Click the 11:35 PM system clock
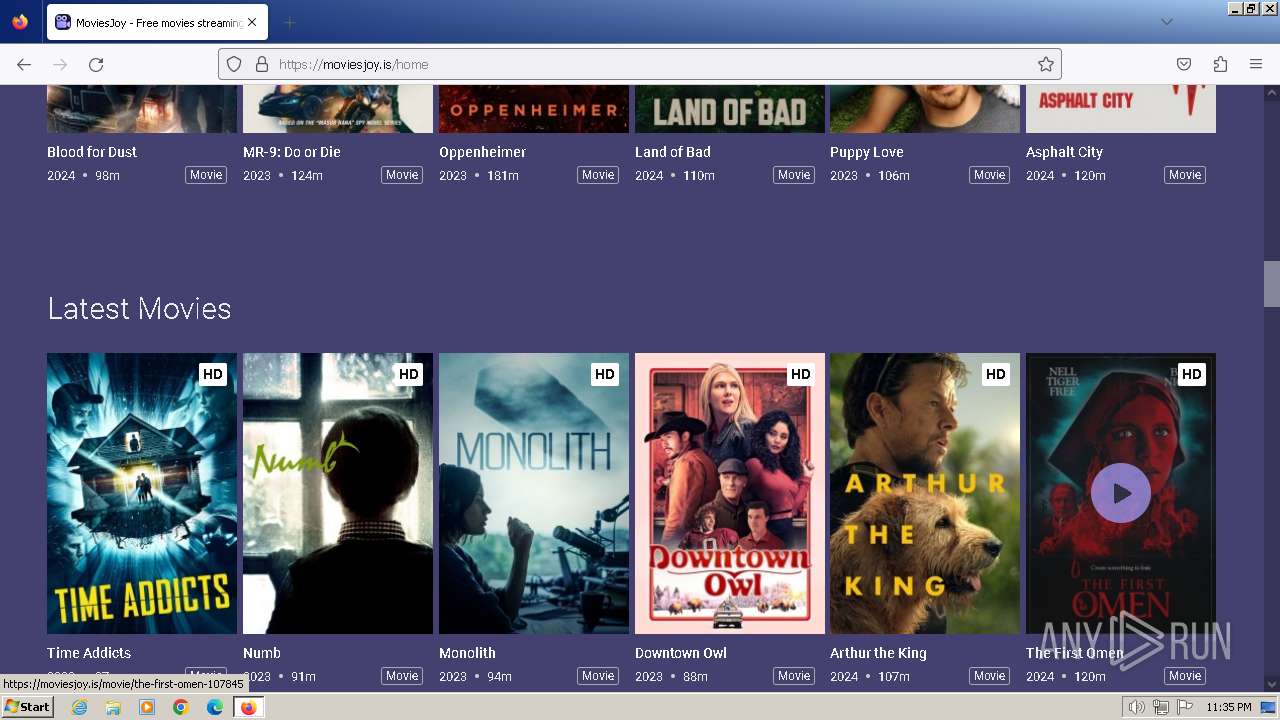Image resolution: width=1280 pixels, height=720 pixels. [x=1229, y=707]
